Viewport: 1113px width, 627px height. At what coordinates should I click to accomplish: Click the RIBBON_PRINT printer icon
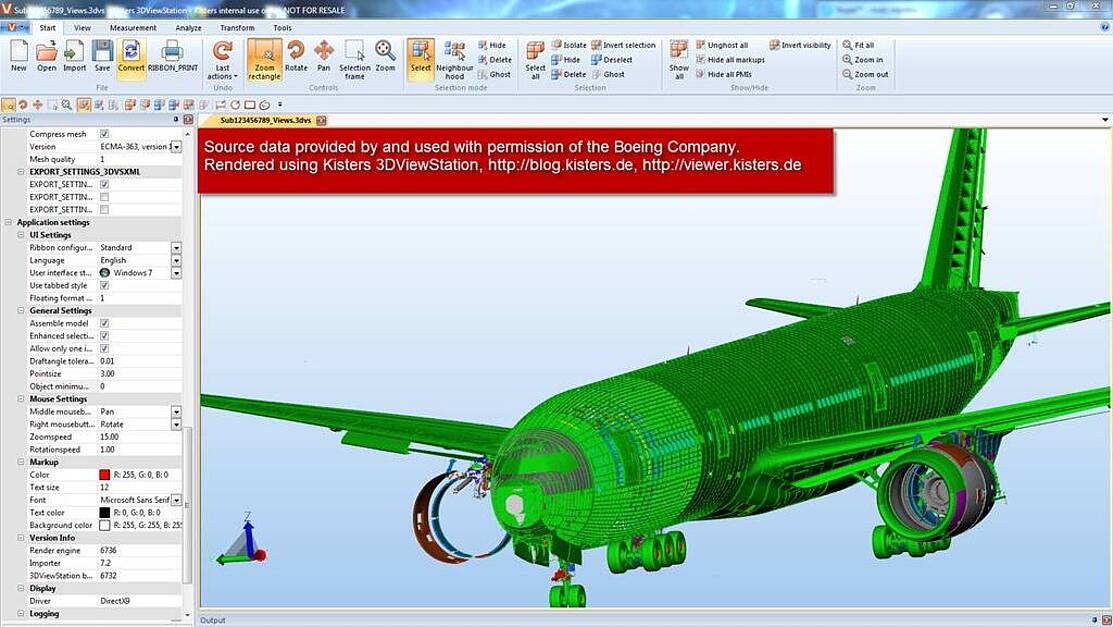172,56
